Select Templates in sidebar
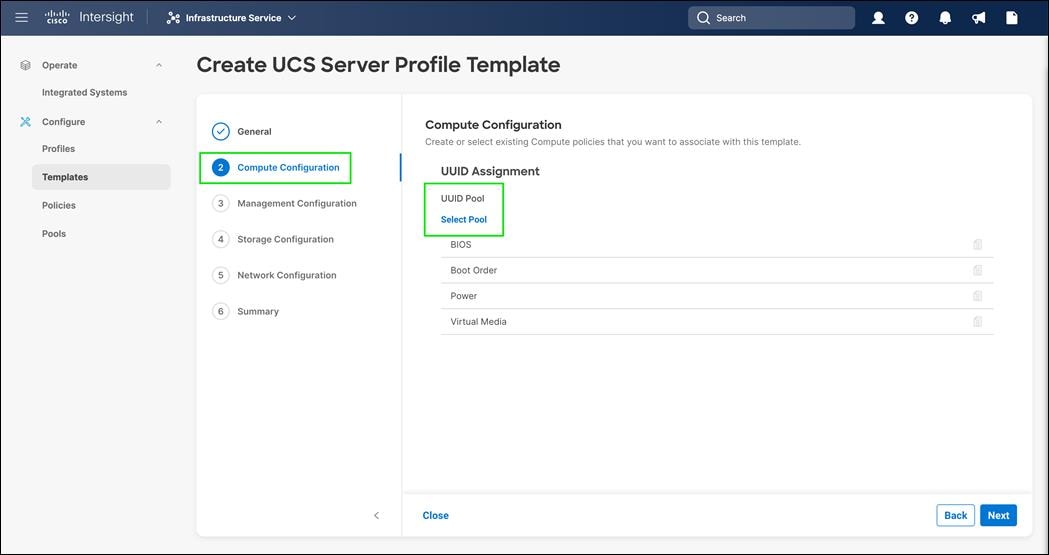The image size is (1049, 555). 101,177
